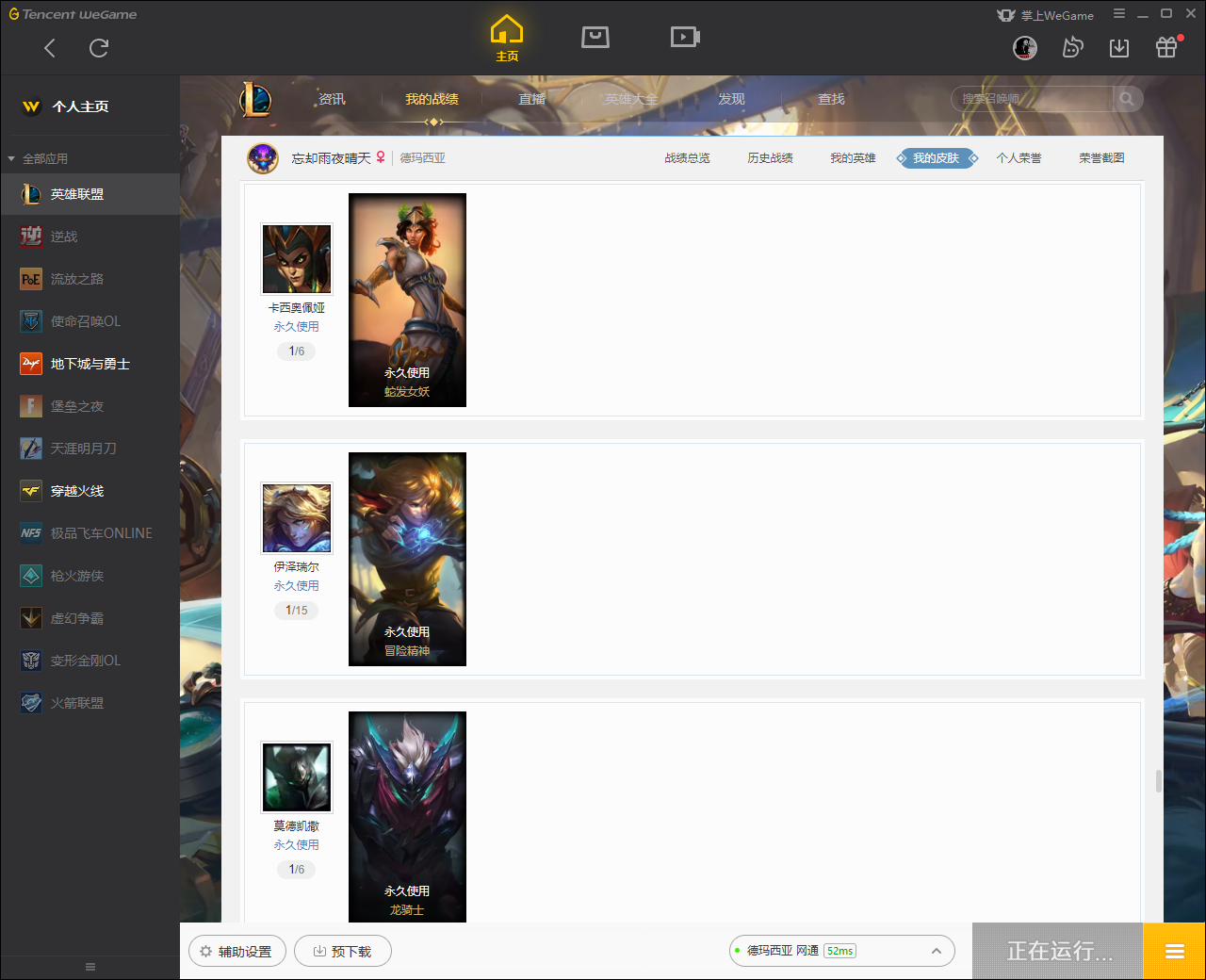Screen dimensions: 1206x980
Task: Select 虚幻争霸 in sidebar
Action: (x=90, y=618)
